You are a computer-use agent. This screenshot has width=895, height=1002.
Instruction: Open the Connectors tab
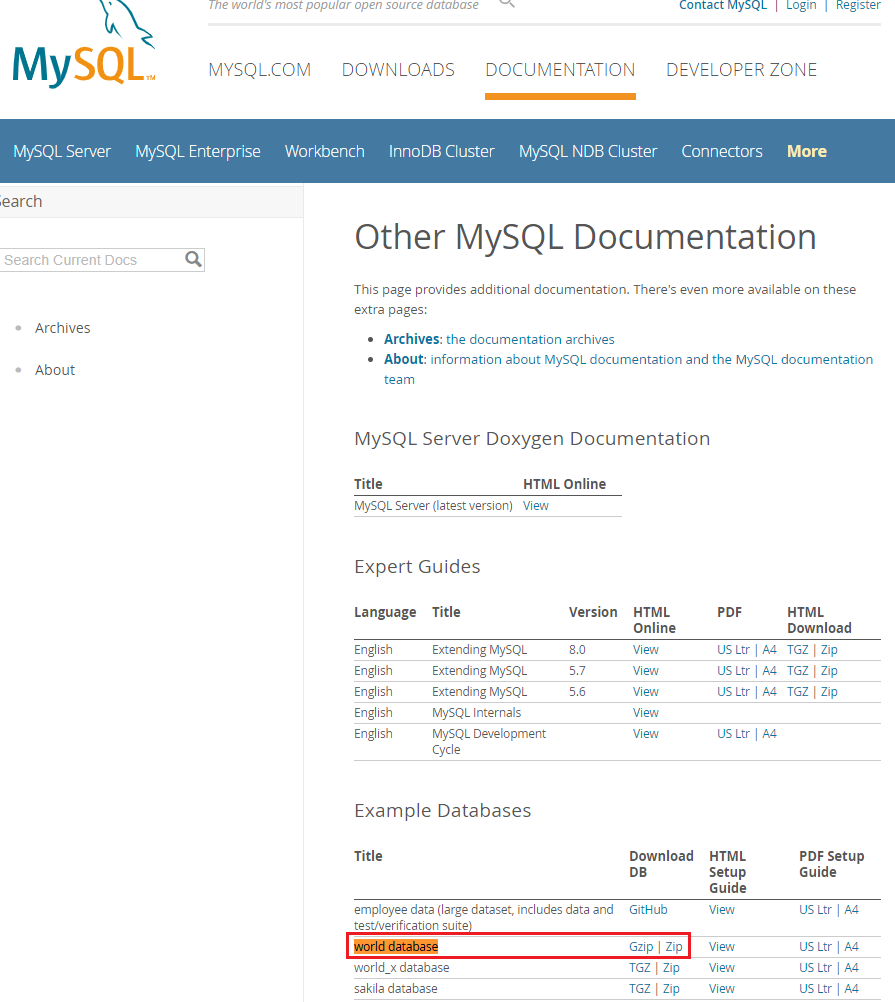point(722,151)
